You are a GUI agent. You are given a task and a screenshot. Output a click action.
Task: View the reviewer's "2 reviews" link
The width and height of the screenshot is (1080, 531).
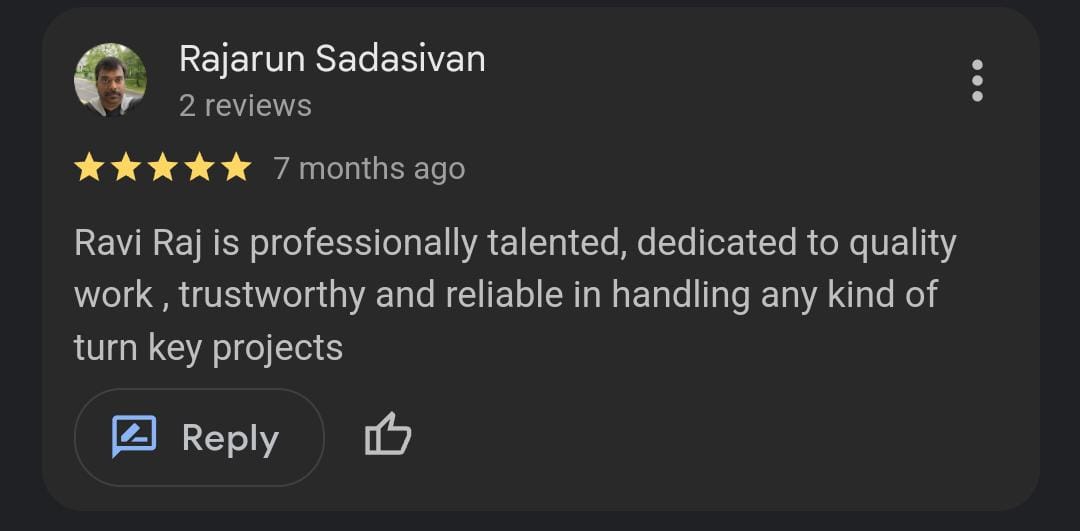pyautogui.click(x=245, y=105)
